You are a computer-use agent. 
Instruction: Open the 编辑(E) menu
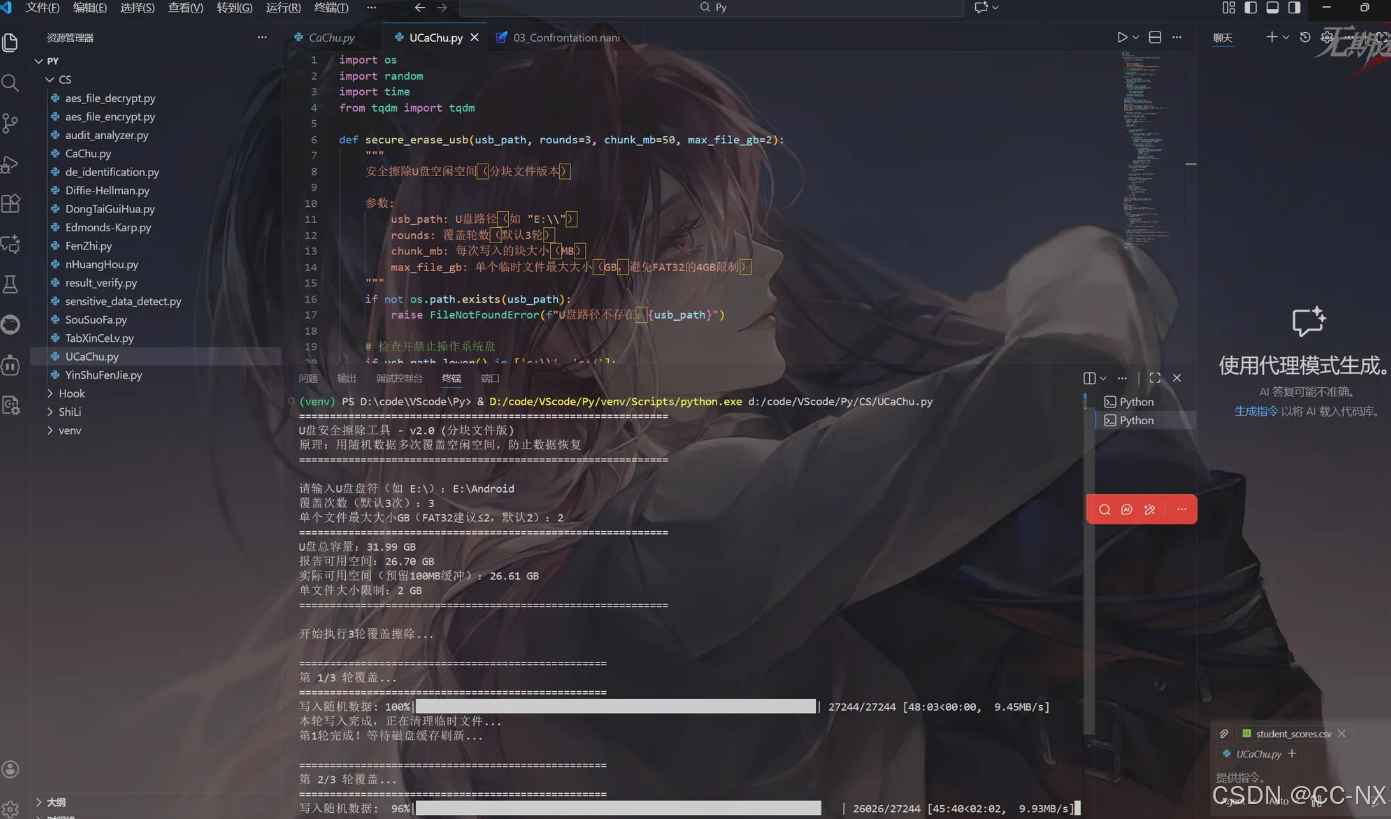[90, 7]
